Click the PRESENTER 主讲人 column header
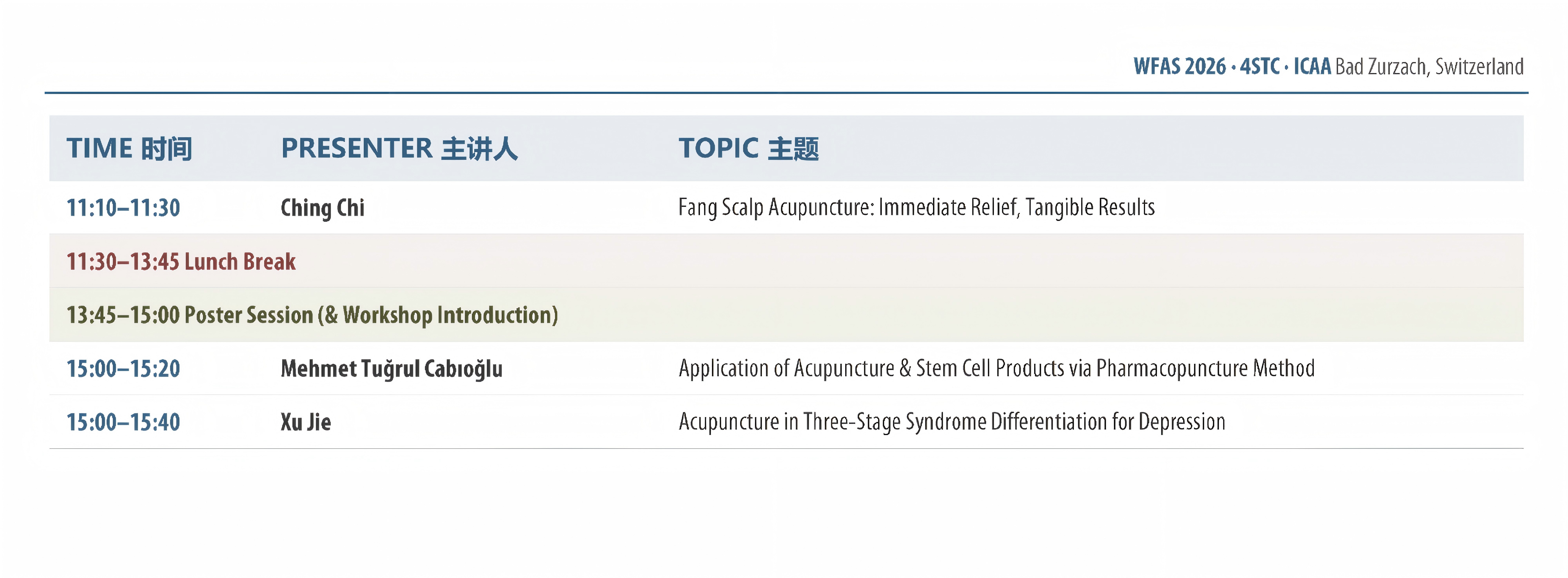 (x=399, y=148)
